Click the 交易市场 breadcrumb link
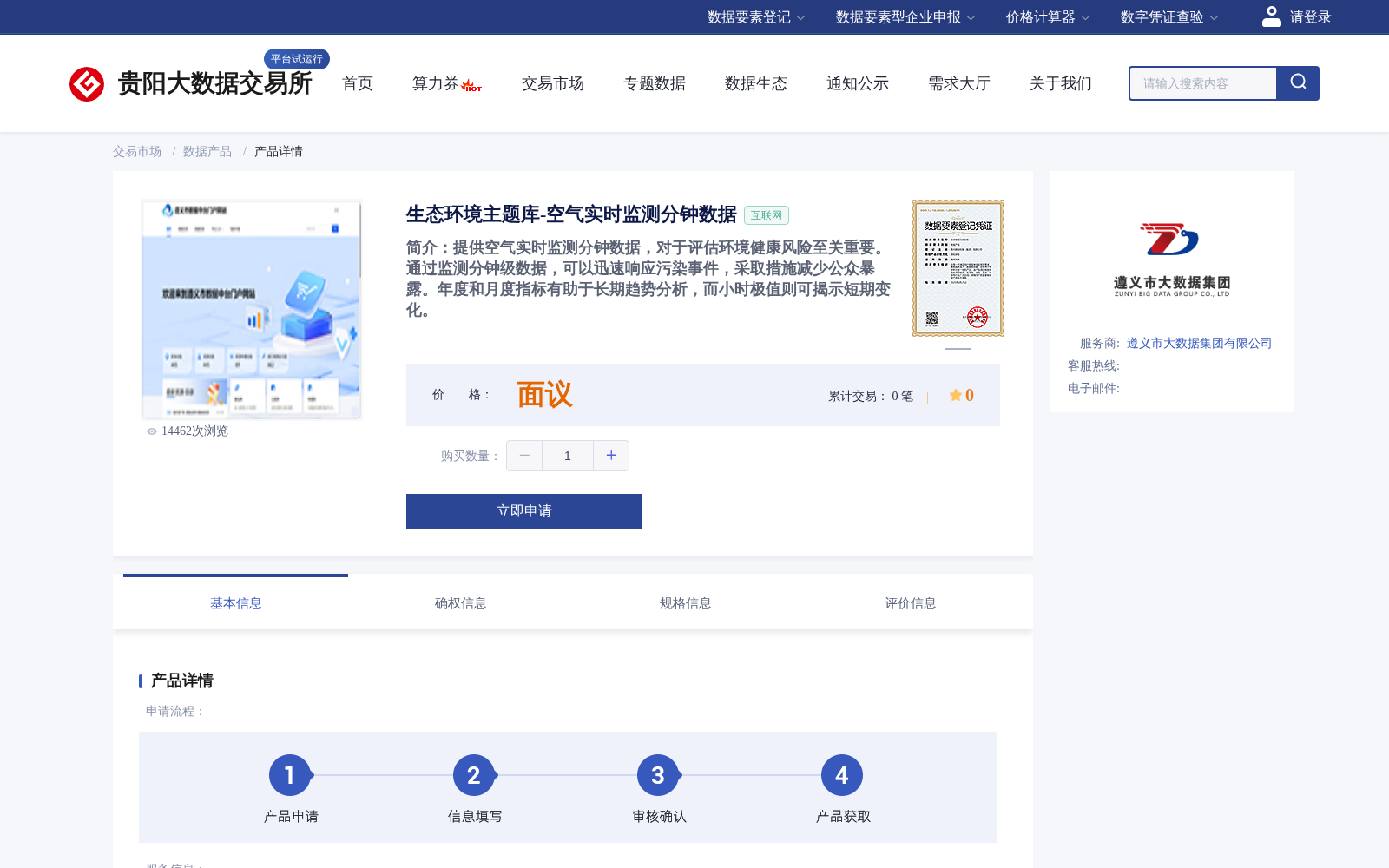The width and height of the screenshot is (1389, 868). [137, 151]
